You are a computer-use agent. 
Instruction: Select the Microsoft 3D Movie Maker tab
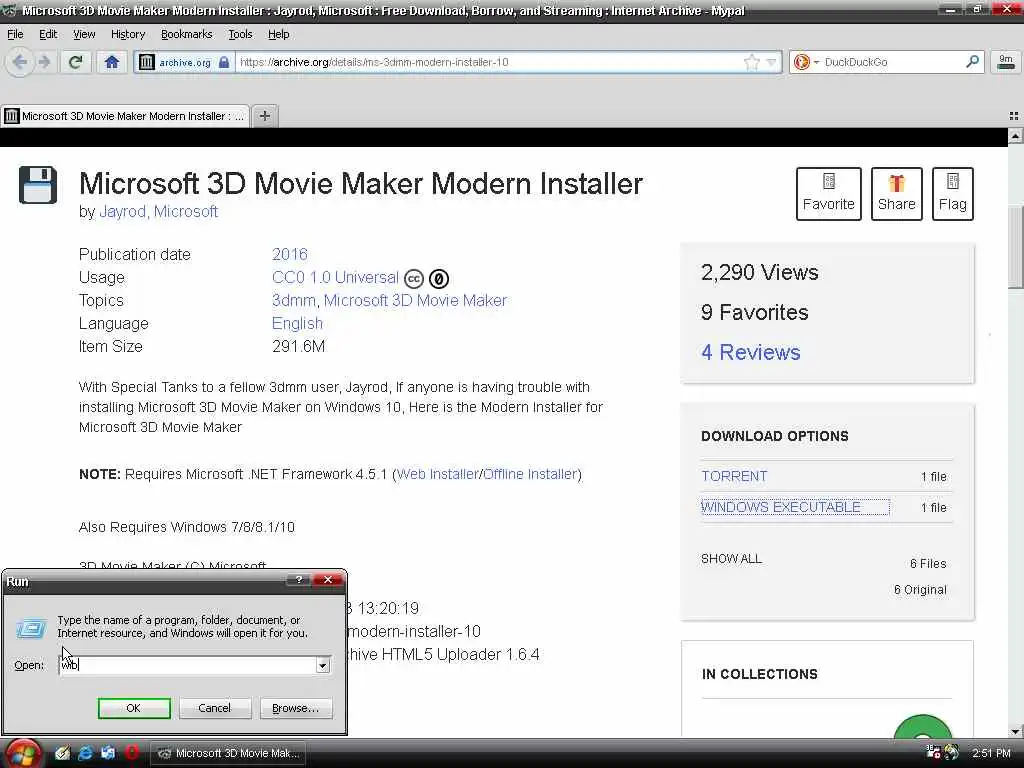pos(125,116)
